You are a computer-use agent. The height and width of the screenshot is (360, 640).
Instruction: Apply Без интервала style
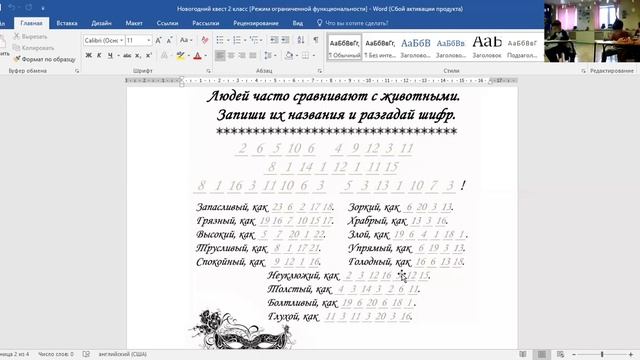(380, 47)
